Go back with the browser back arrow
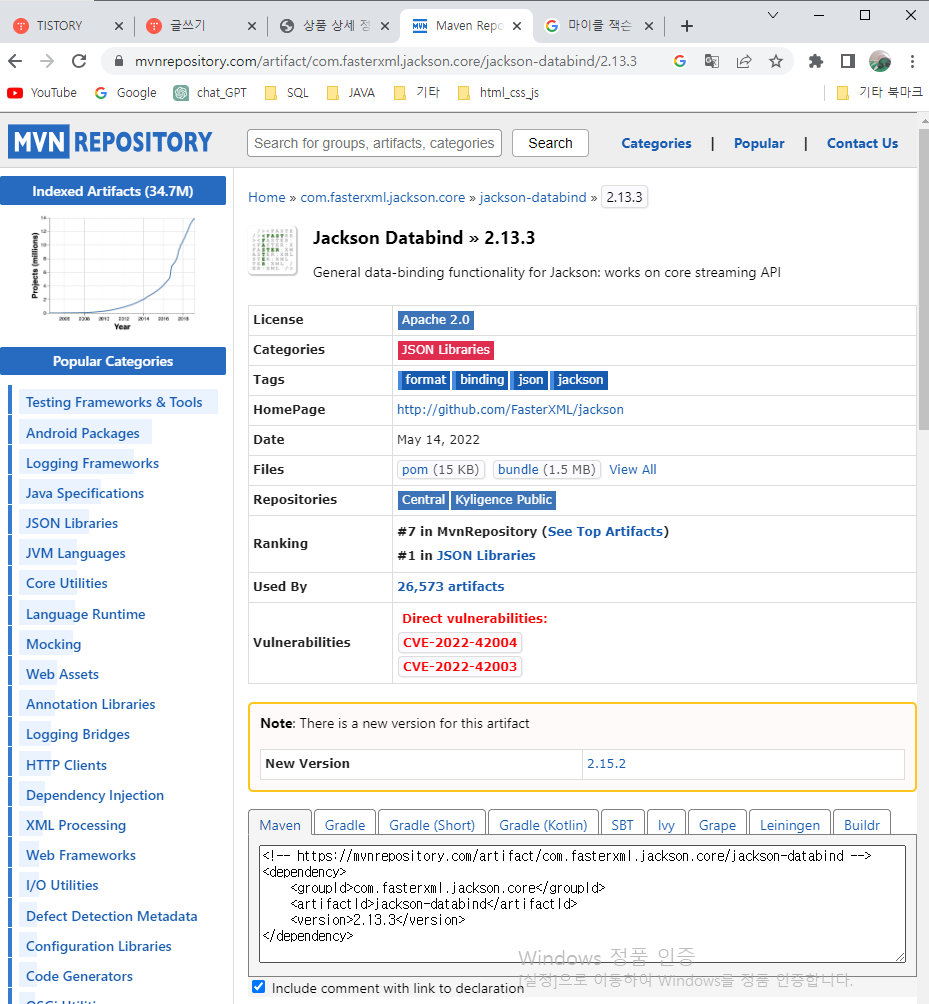 click(x=15, y=61)
